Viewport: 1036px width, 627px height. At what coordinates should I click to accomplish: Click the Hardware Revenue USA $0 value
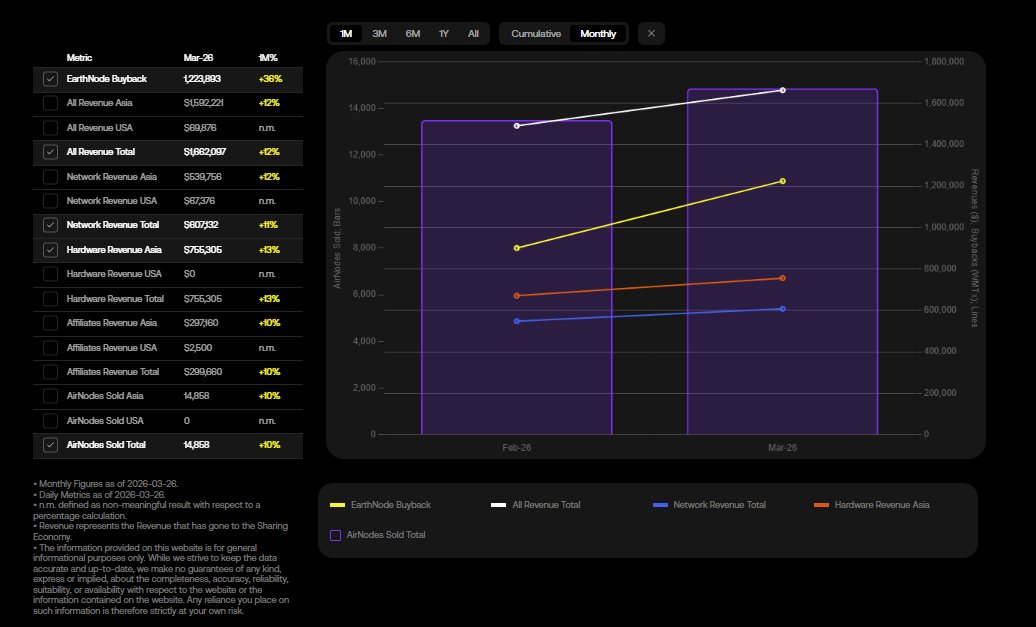(190, 274)
